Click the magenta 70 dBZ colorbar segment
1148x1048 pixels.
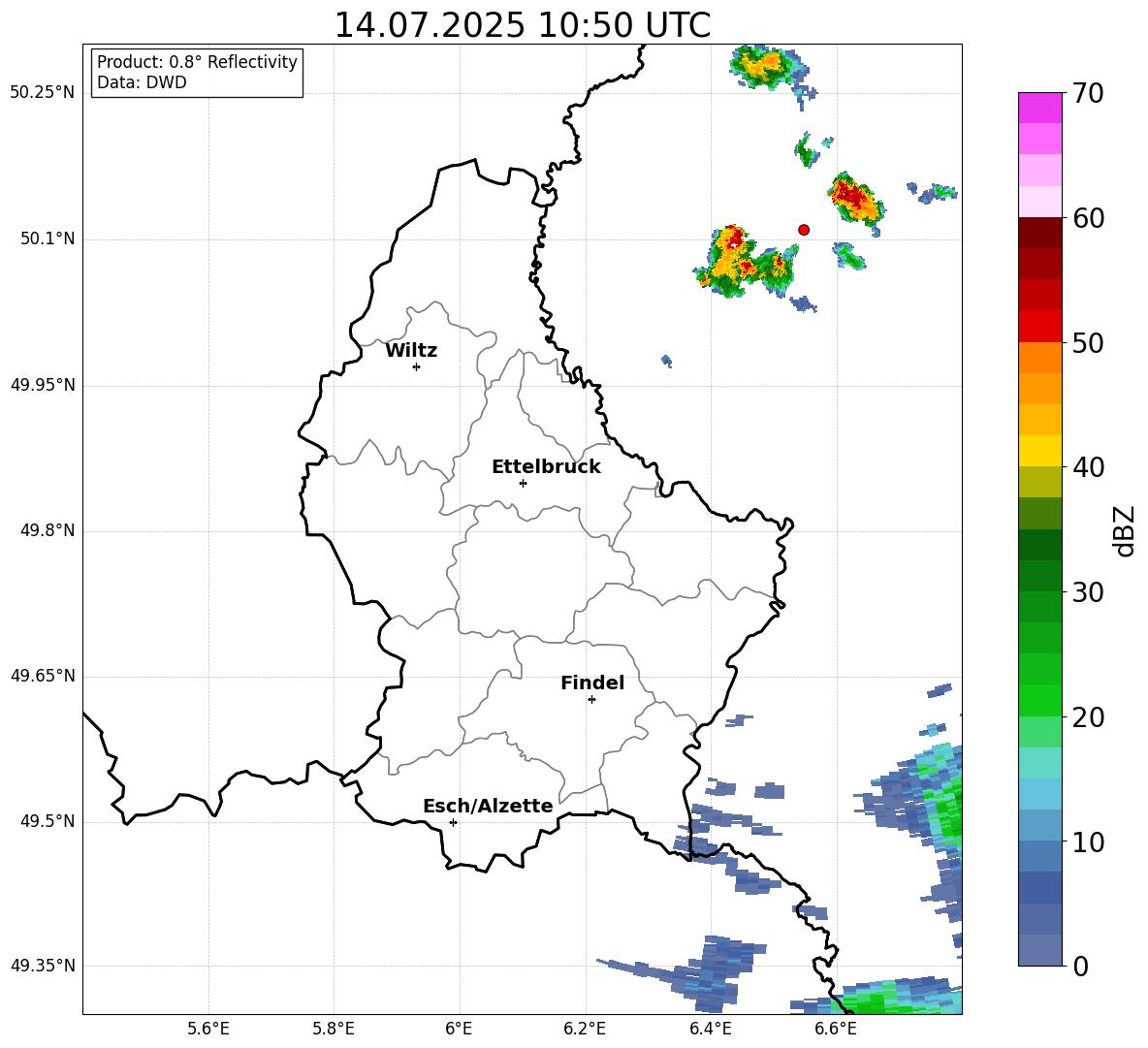click(1039, 108)
